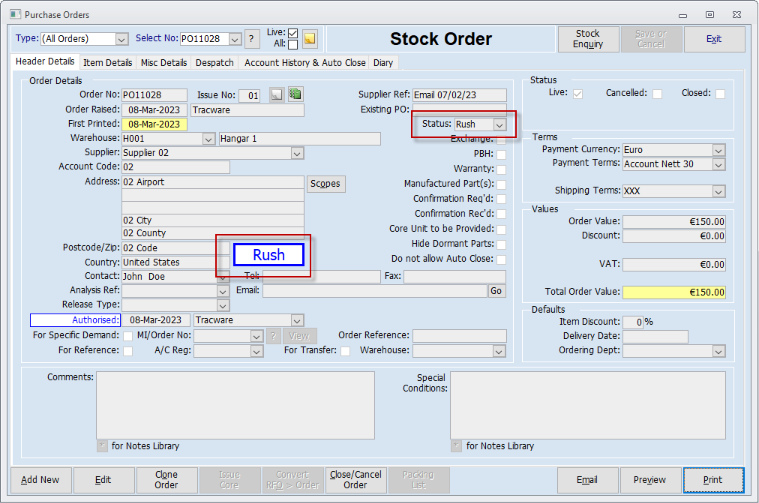Image resolution: width=759 pixels, height=503 pixels.
Task: Expand the Analysis Ref dropdown
Action: pos(223,291)
